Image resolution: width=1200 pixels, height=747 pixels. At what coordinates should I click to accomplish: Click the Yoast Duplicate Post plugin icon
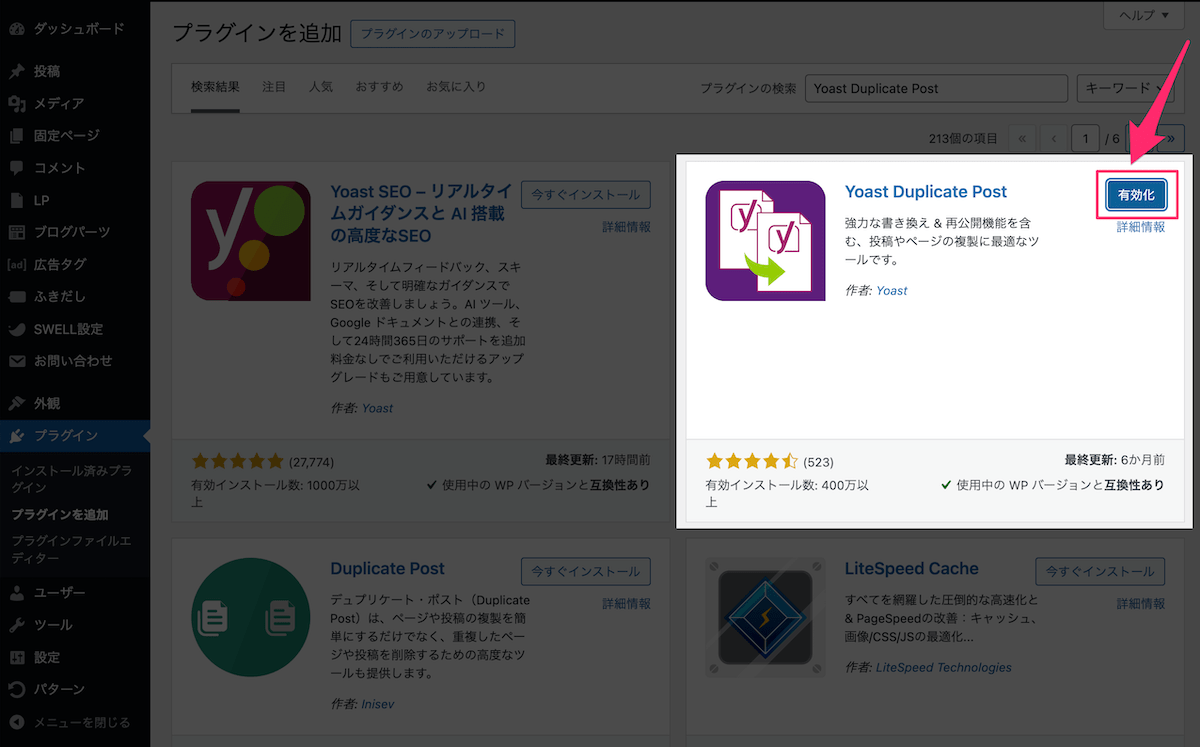tap(765, 241)
